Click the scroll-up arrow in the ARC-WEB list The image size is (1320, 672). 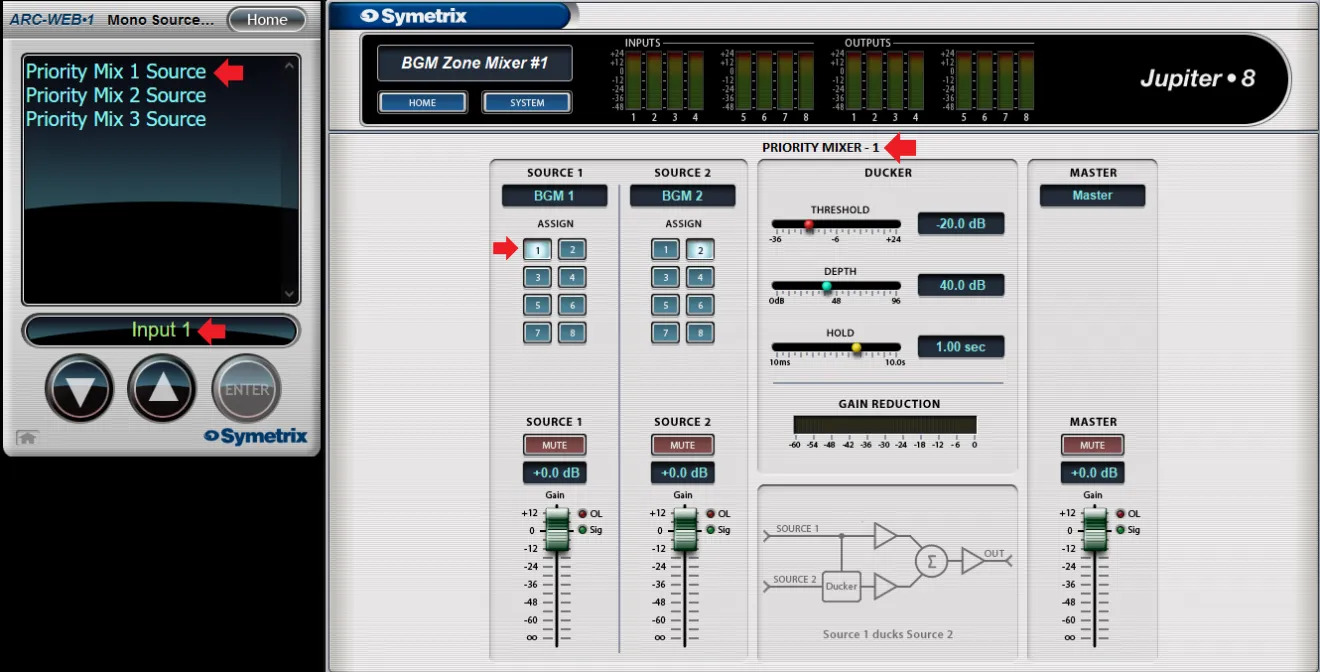click(290, 66)
